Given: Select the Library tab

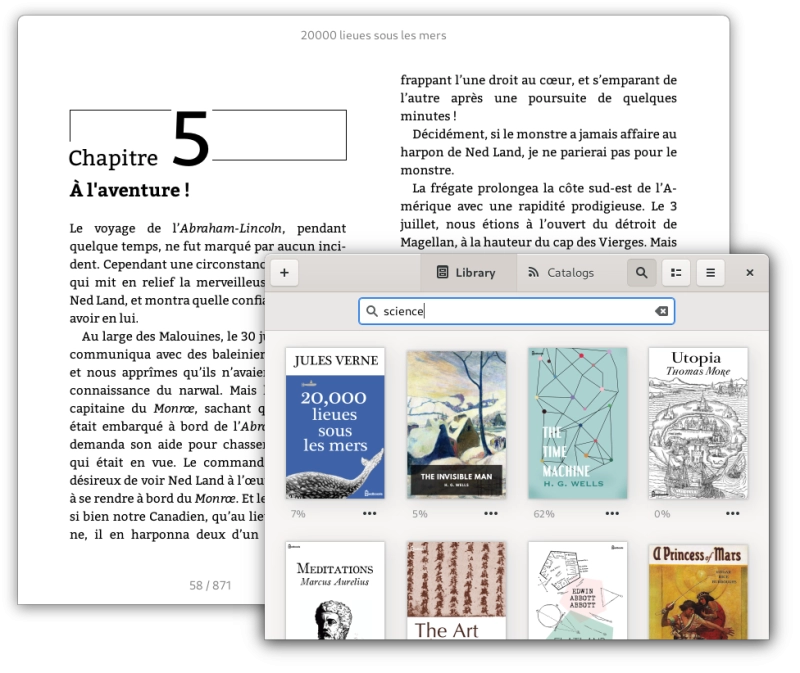Looking at the screenshot, I should click(x=466, y=272).
